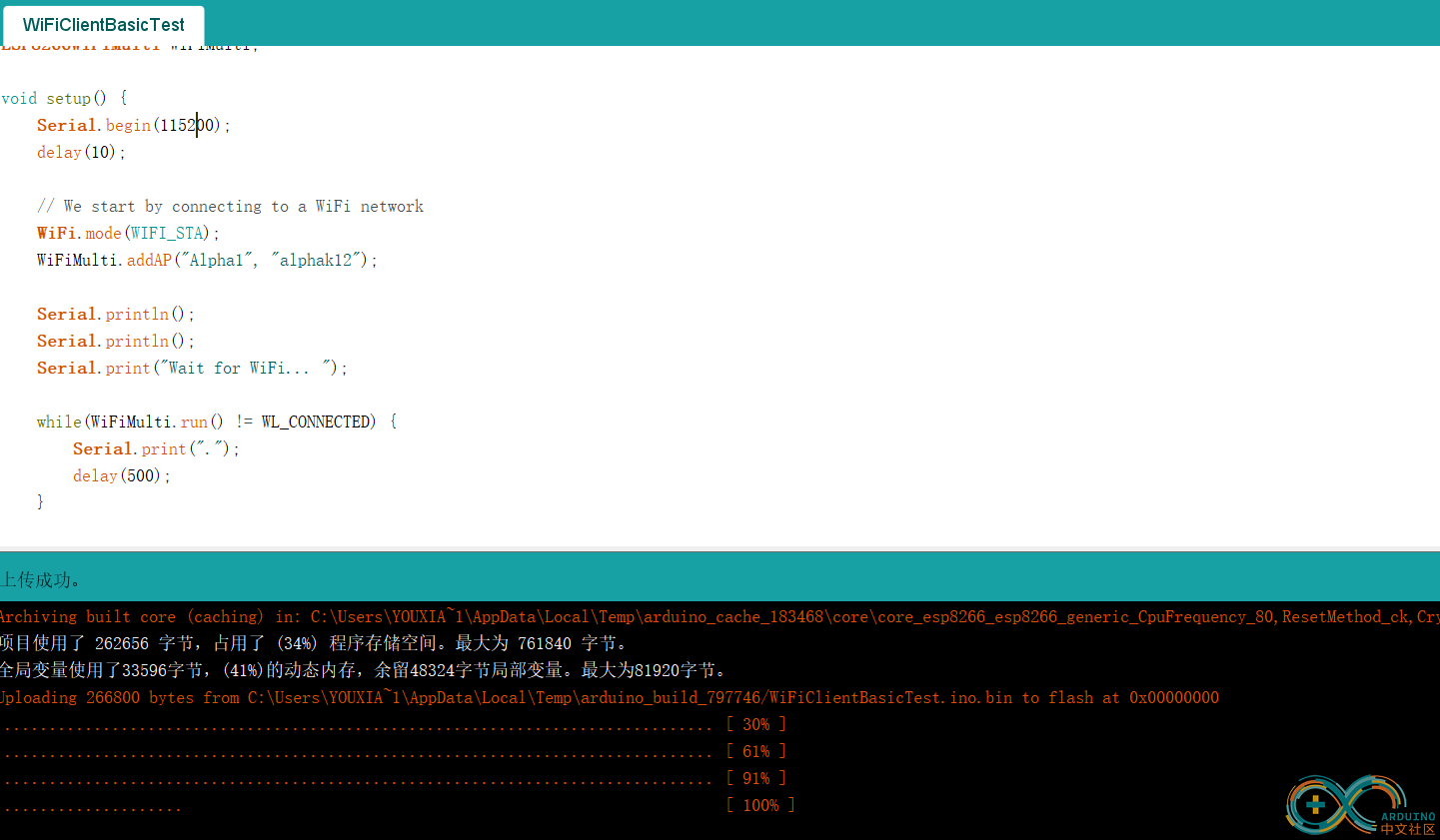Click the Uploading 266800 bytes console line
Image resolution: width=1440 pixels, height=840 pixels.
click(x=609, y=697)
